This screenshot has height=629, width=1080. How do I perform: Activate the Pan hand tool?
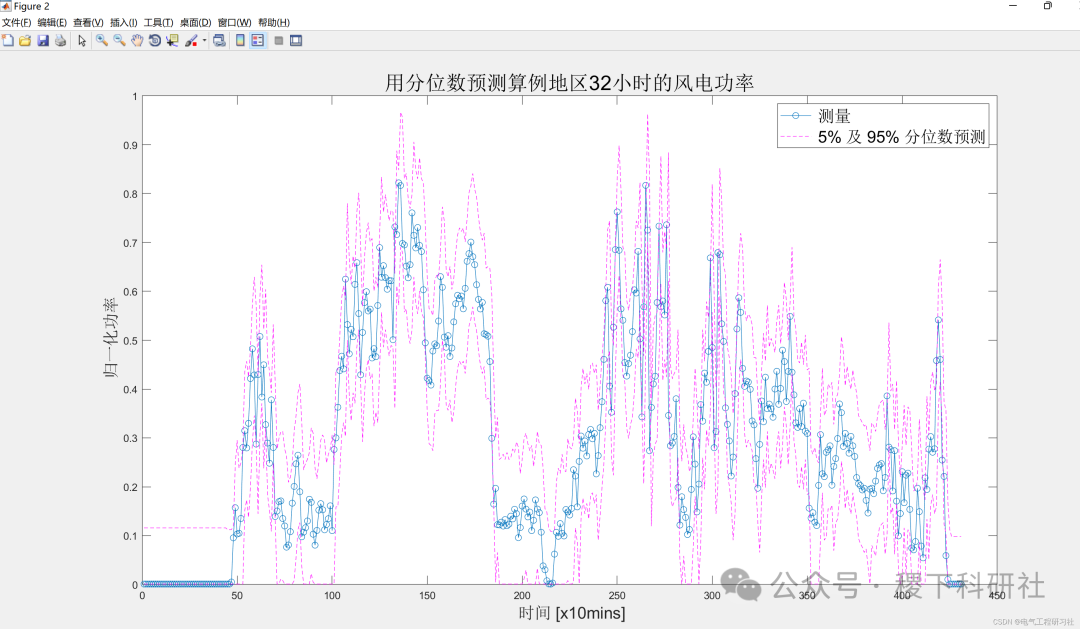point(137,41)
